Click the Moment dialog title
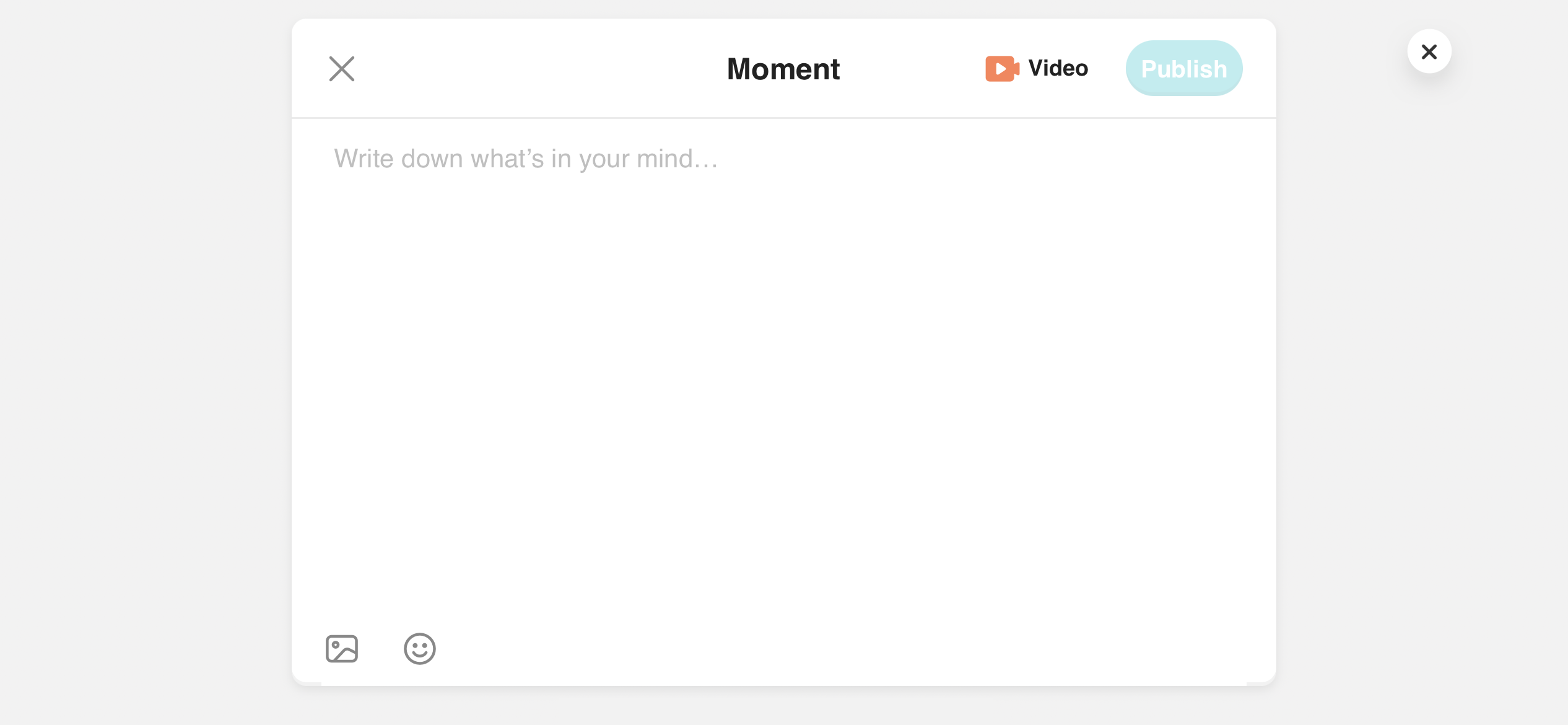The height and width of the screenshot is (725, 1568). [783, 69]
